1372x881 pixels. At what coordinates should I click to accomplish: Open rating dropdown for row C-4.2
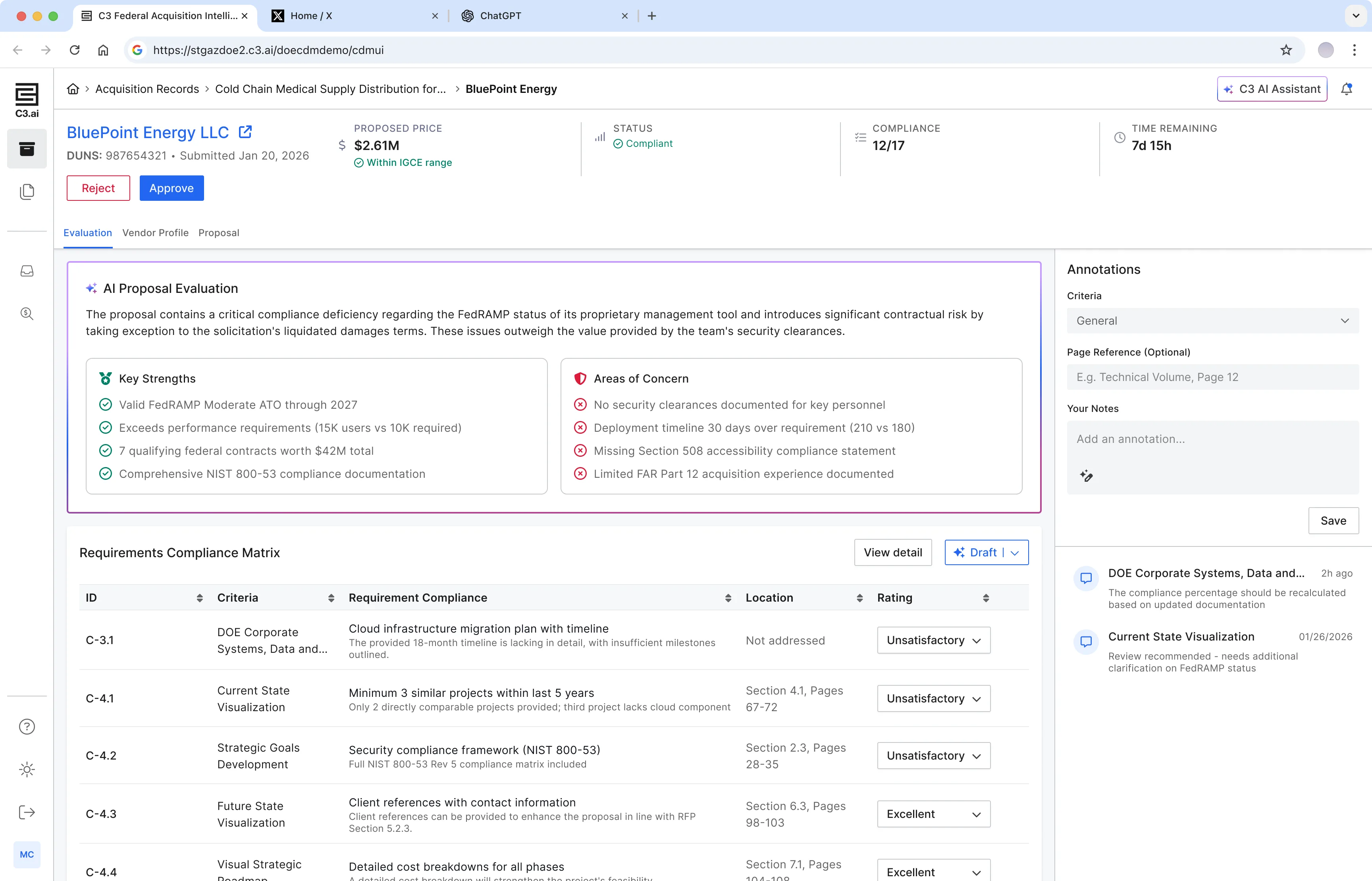934,756
